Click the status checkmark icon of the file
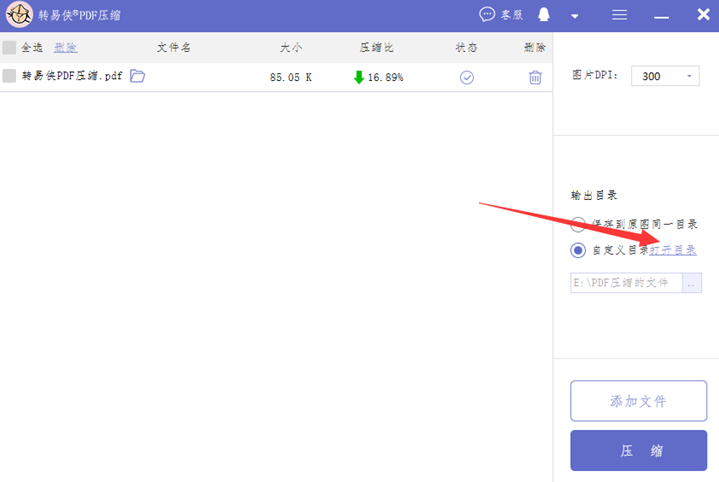719x482 pixels. pyautogui.click(x=467, y=78)
